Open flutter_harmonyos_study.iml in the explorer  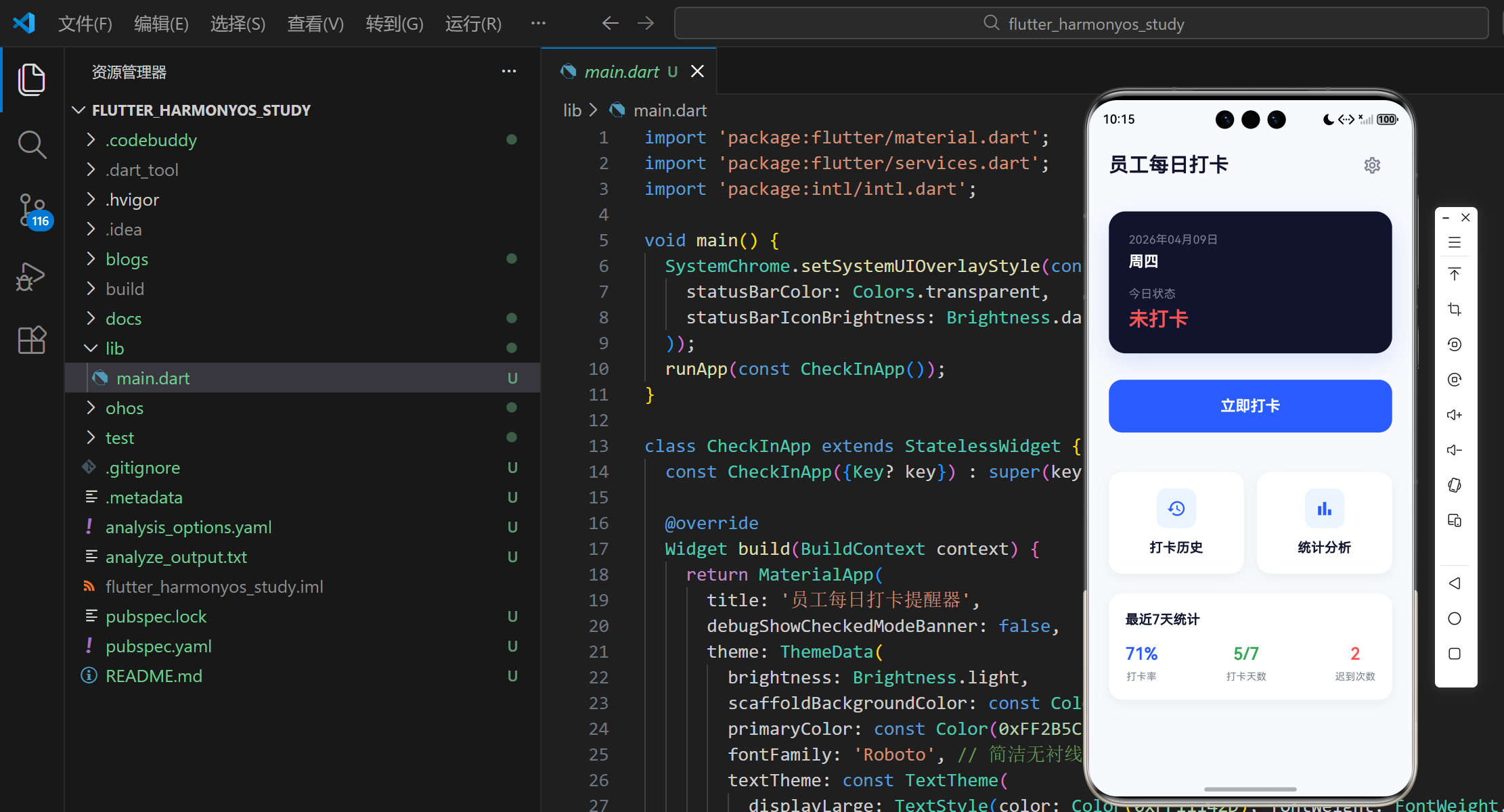point(303,587)
